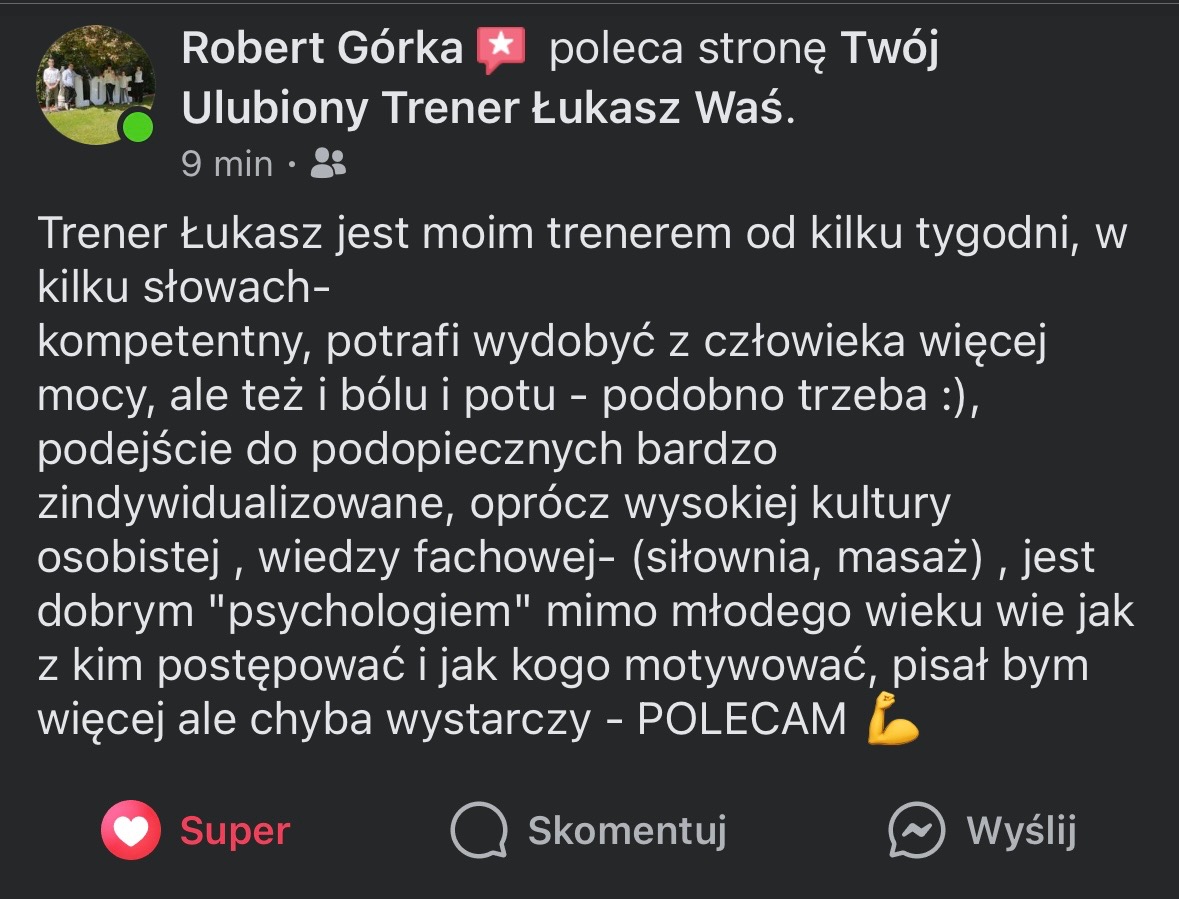This screenshot has height=899, width=1179.
Task: Select the Messenger send icon
Action: click(x=915, y=830)
